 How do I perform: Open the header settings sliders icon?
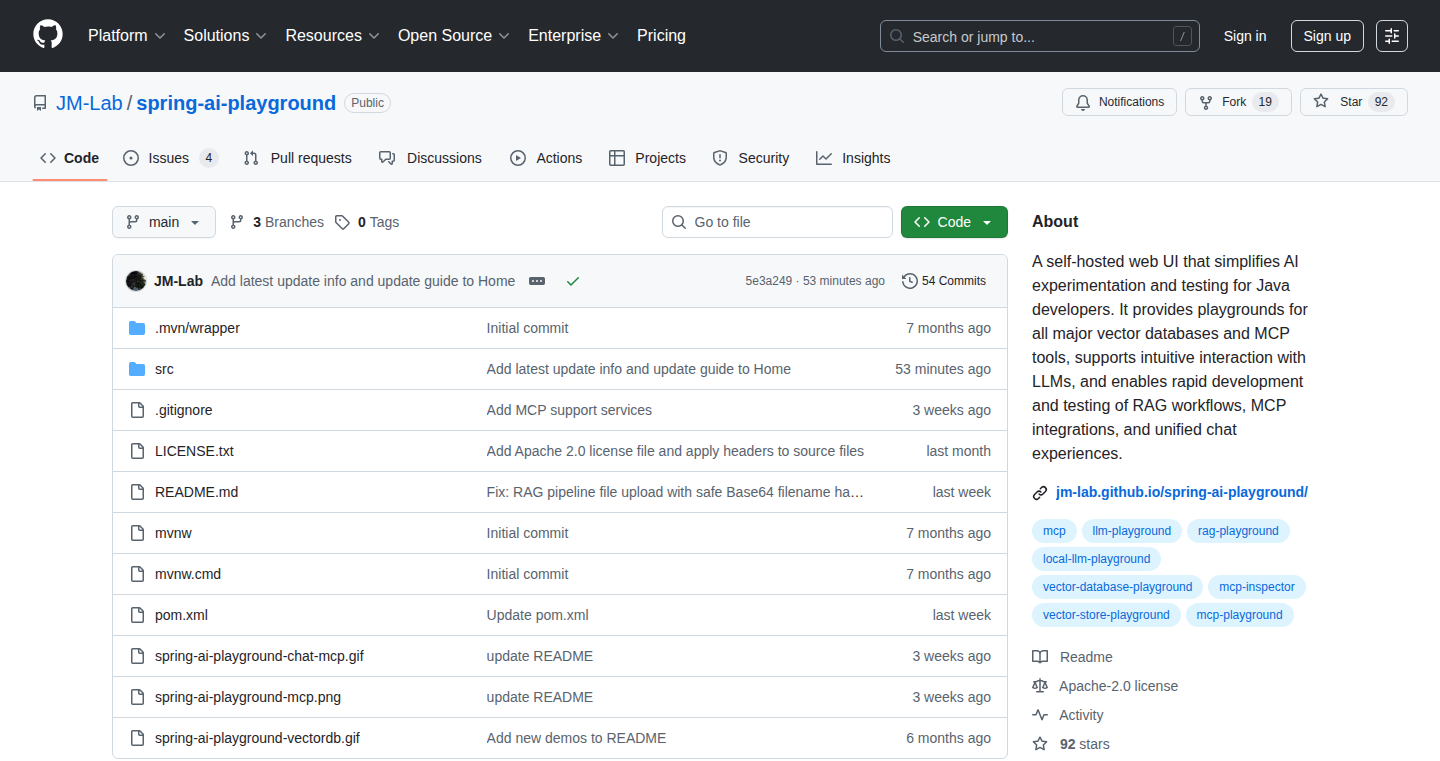pyautogui.click(x=1392, y=36)
